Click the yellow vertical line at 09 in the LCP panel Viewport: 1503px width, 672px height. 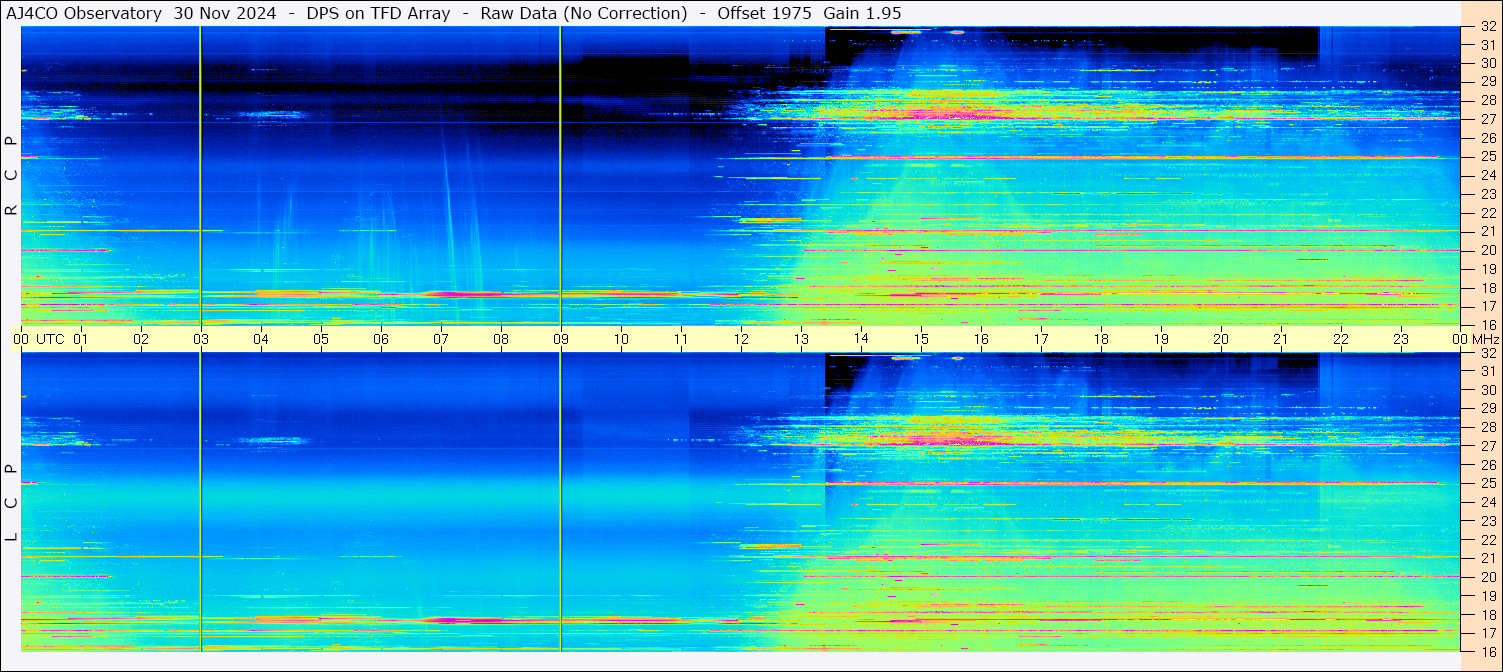(561, 500)
